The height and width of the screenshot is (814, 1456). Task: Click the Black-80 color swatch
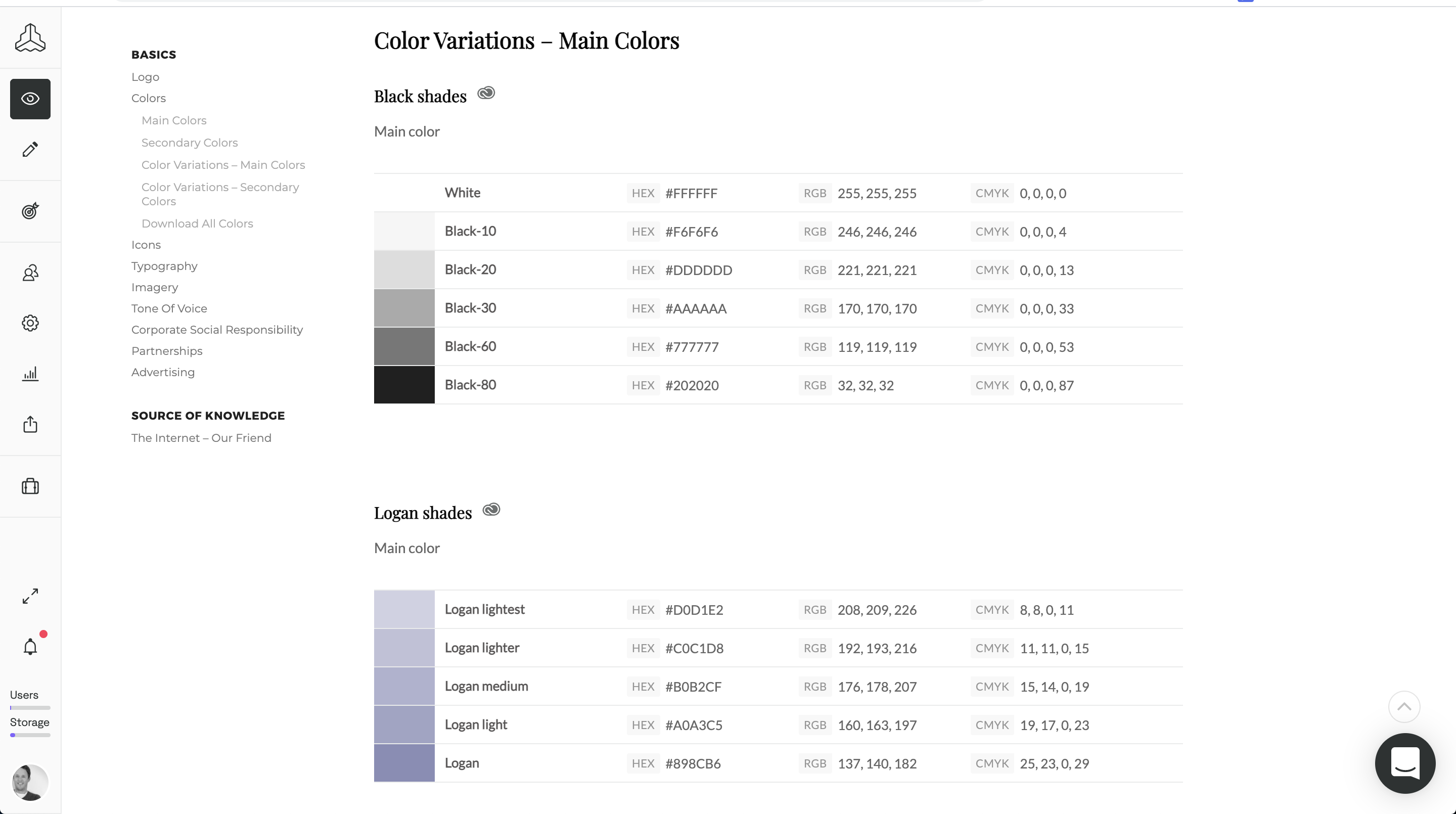pyautogui.click(x=404, y=385)
